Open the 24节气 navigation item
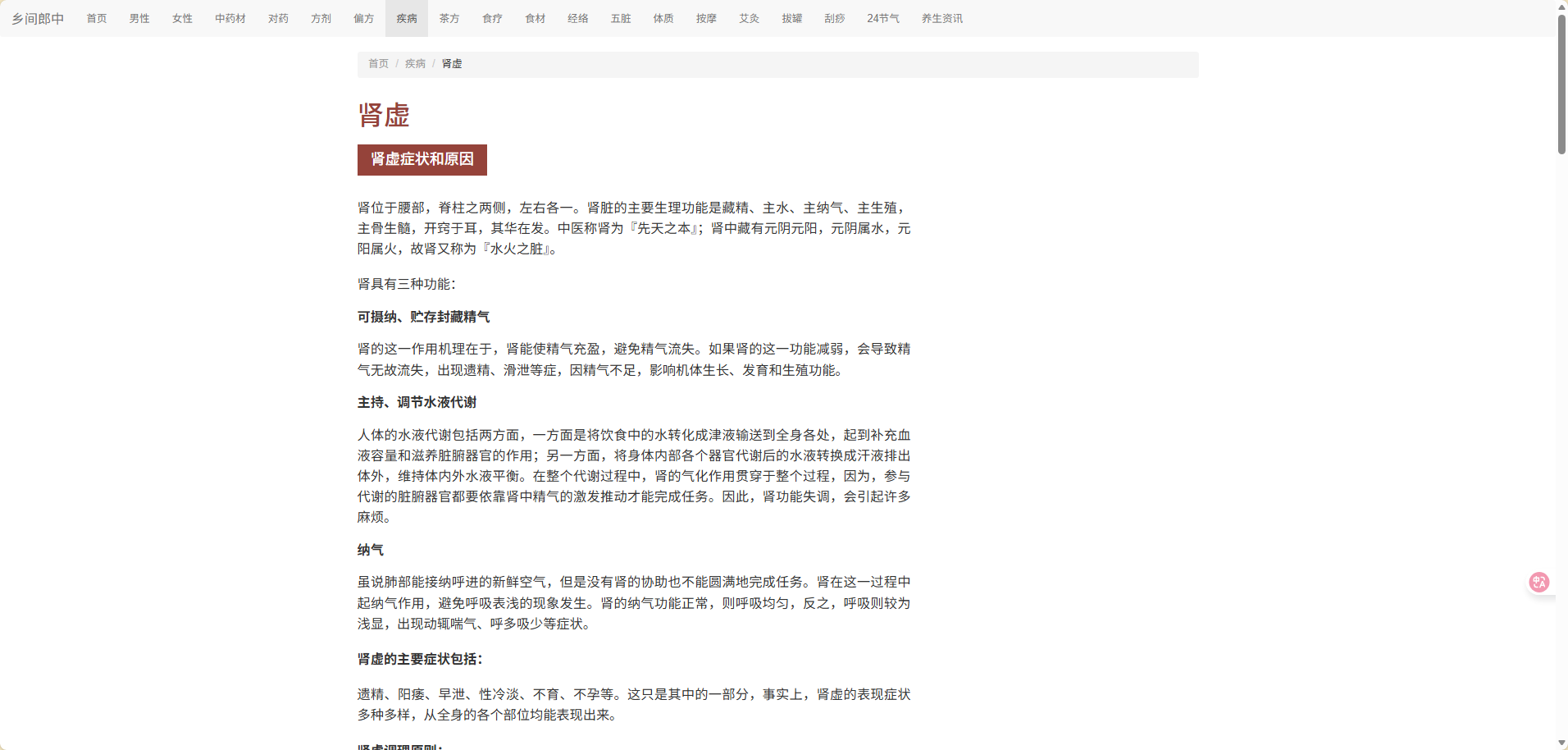This screenshot has width=1568, height=750. (882, 18)
